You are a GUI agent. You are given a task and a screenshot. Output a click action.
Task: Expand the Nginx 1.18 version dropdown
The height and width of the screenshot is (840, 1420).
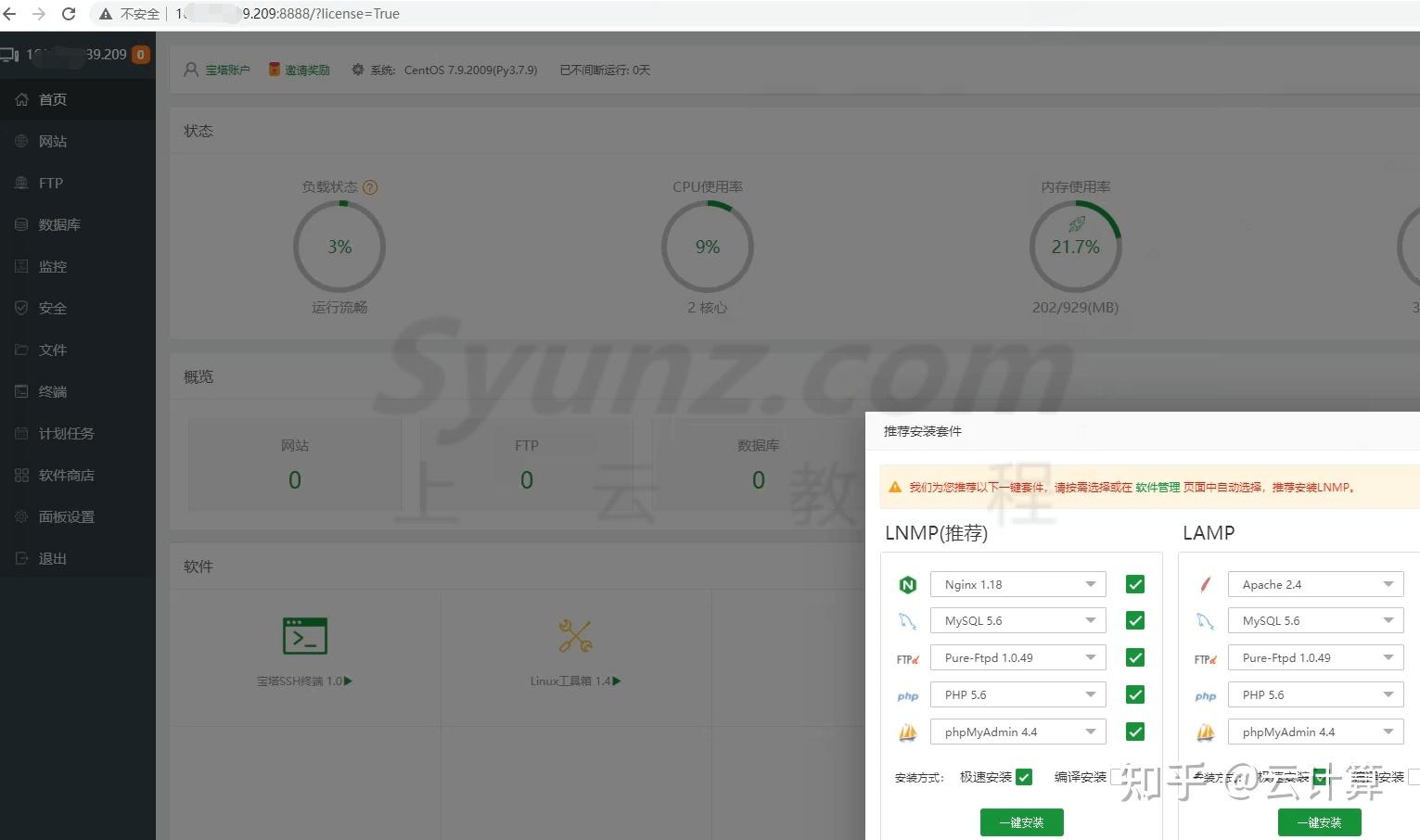1018,584
